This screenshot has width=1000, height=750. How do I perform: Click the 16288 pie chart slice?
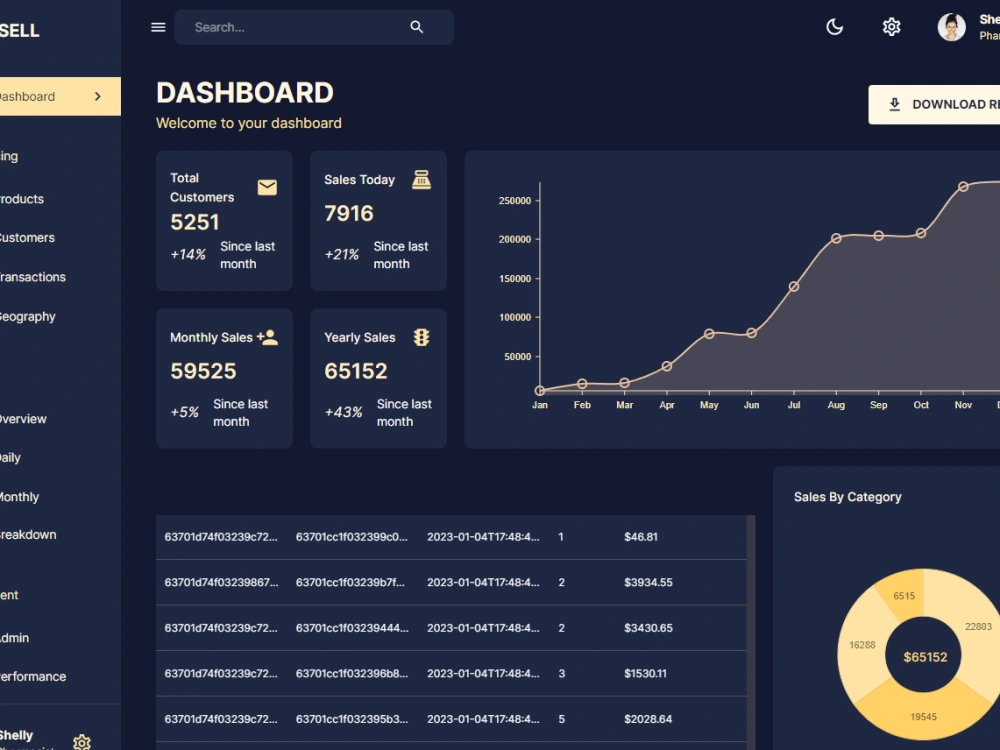[862, 645]
